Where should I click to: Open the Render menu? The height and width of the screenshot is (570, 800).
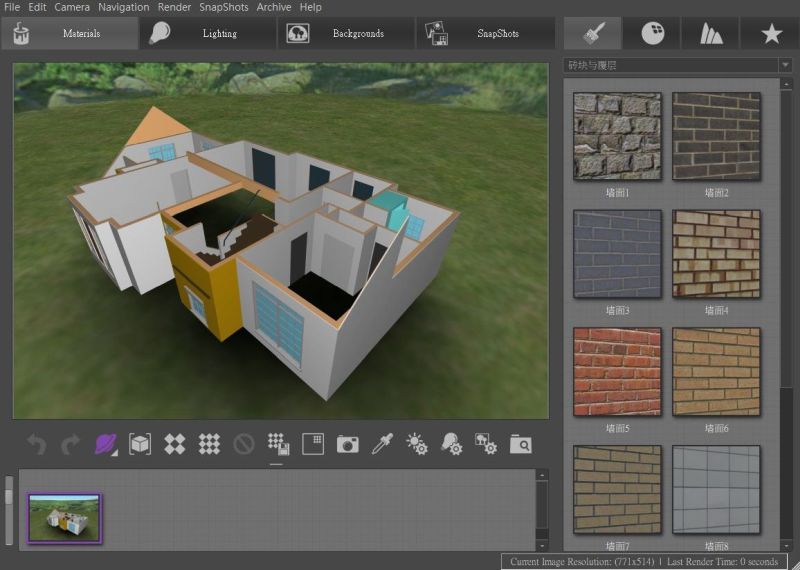(174, 7)
